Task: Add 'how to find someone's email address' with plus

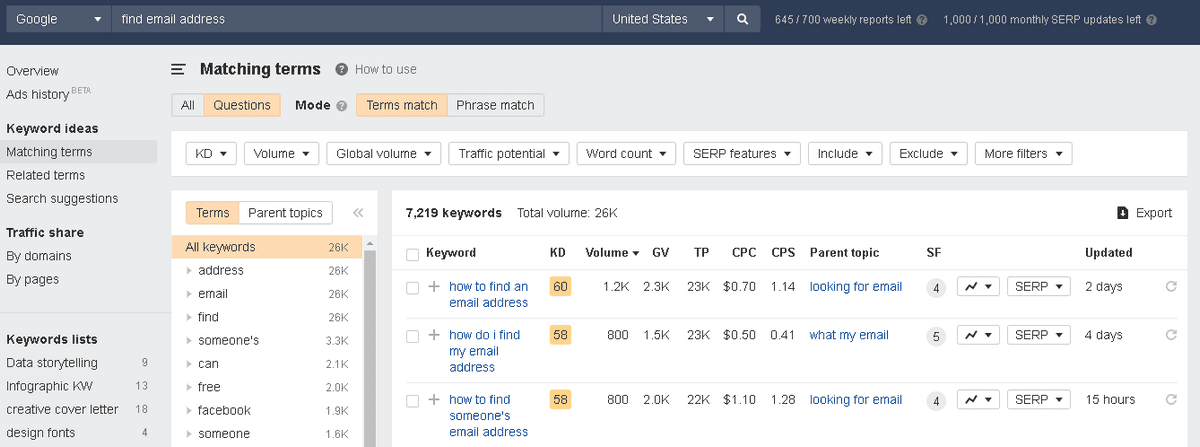Action: pos(434,399)
